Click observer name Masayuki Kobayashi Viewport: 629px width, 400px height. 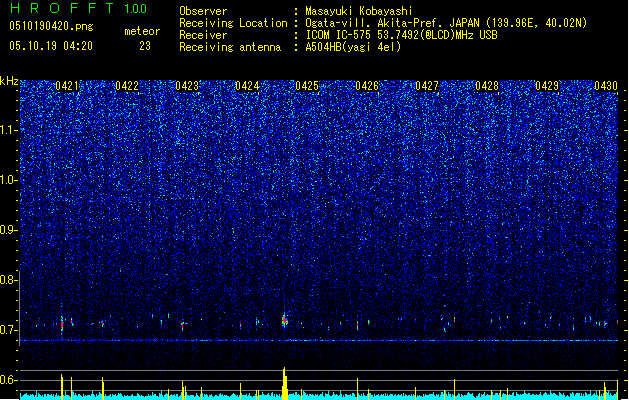click(359, 11)
